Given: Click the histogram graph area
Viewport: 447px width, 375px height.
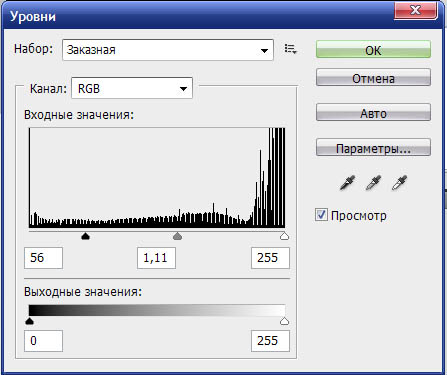Looking at the screenshot, I should tap(157, 178).
